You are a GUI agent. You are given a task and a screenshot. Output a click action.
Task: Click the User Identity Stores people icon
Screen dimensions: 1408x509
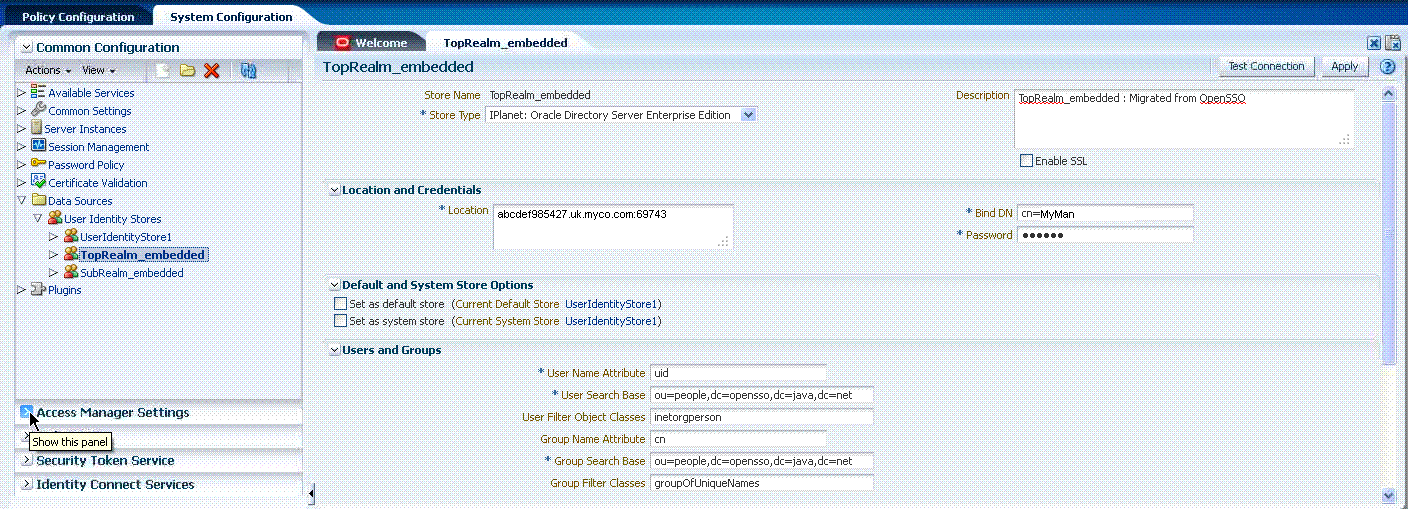(x=54, y=218)
